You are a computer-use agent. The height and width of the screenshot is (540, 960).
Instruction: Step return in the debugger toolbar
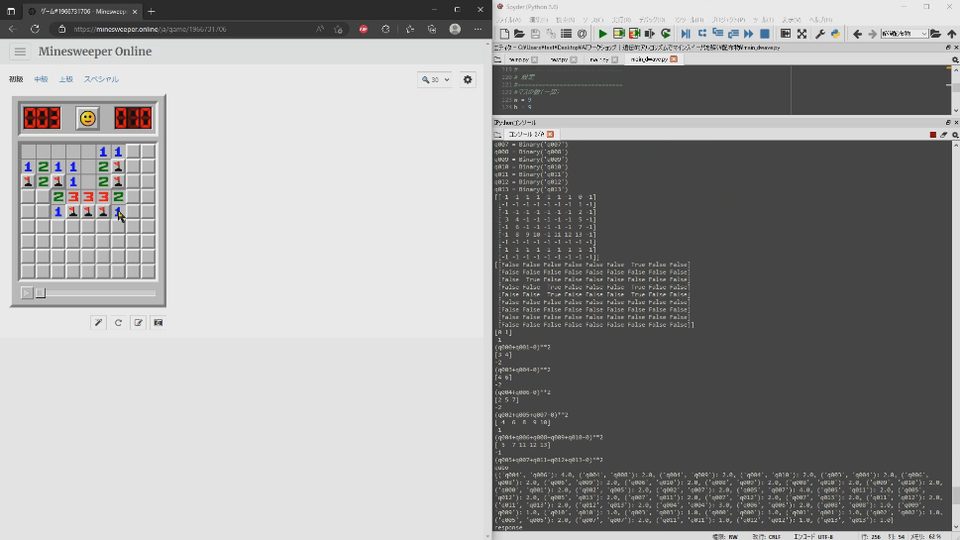pos(733,34)
